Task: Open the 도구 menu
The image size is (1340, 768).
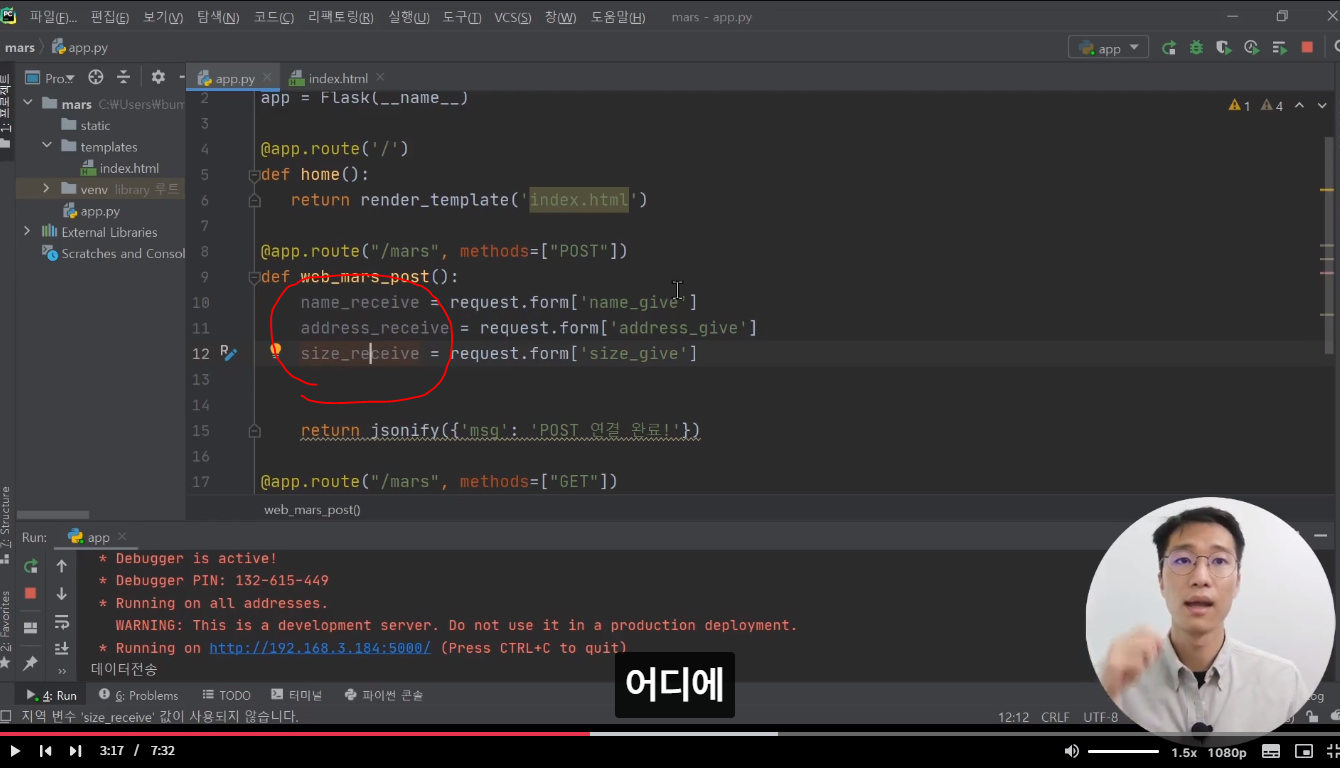Action: pos(461,17)
